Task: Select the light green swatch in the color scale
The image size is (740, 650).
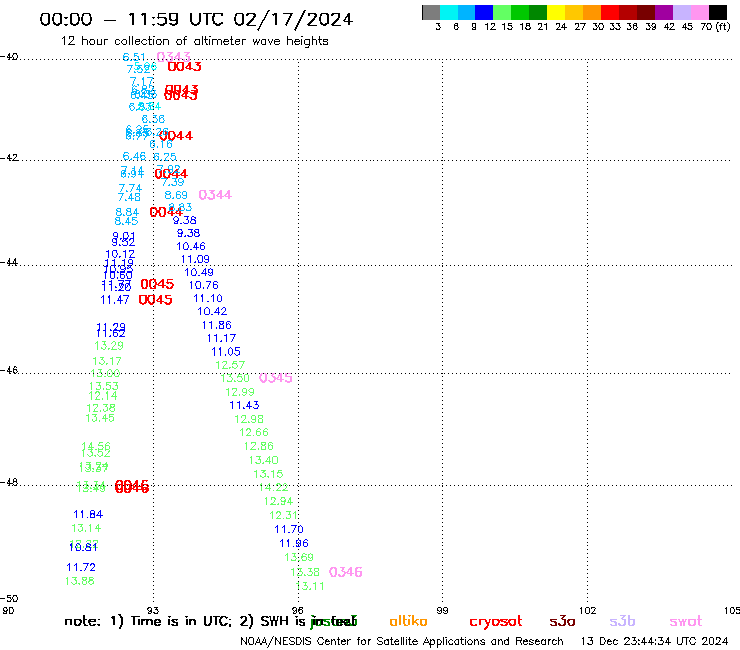Action: point(502,12)
